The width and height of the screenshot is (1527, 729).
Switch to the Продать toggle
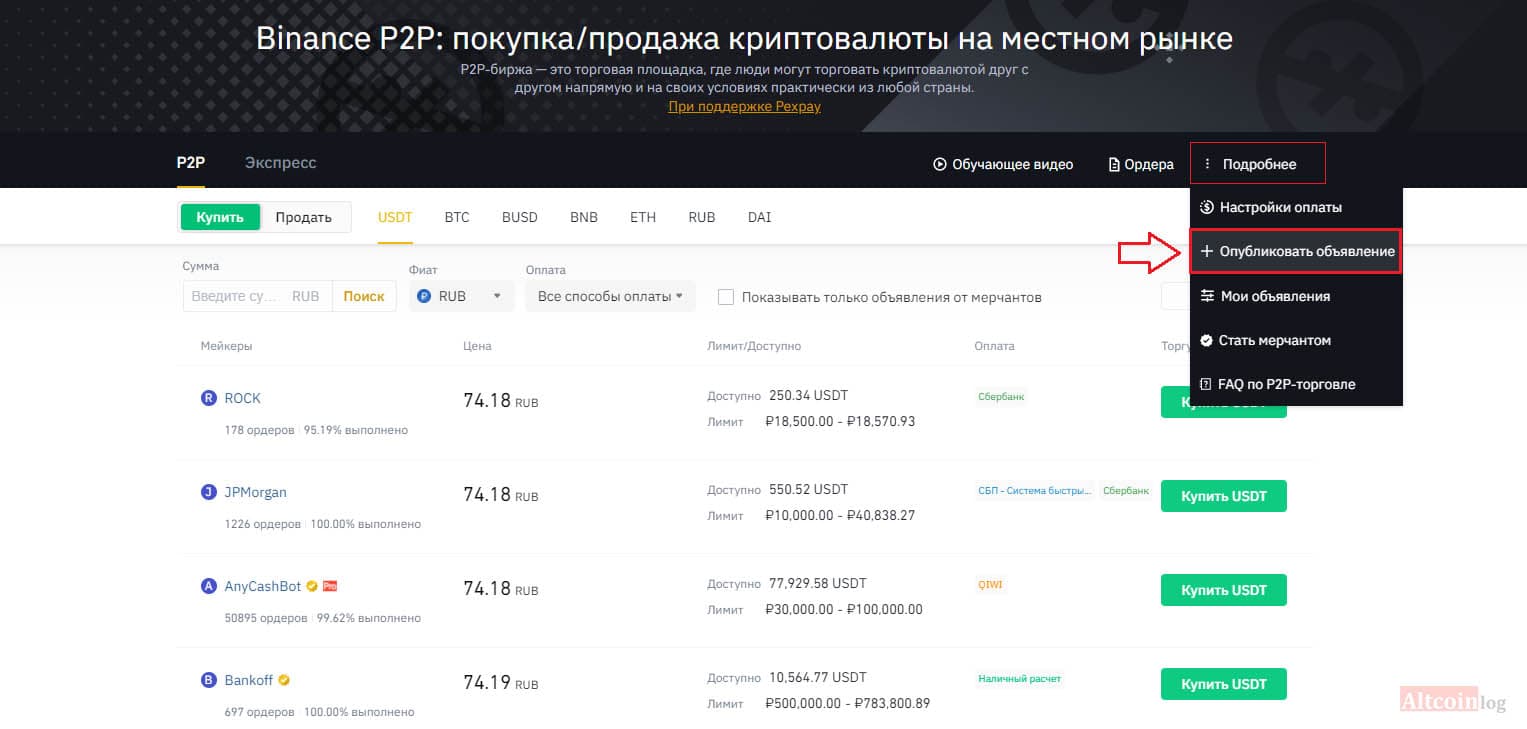coord(304,217)
